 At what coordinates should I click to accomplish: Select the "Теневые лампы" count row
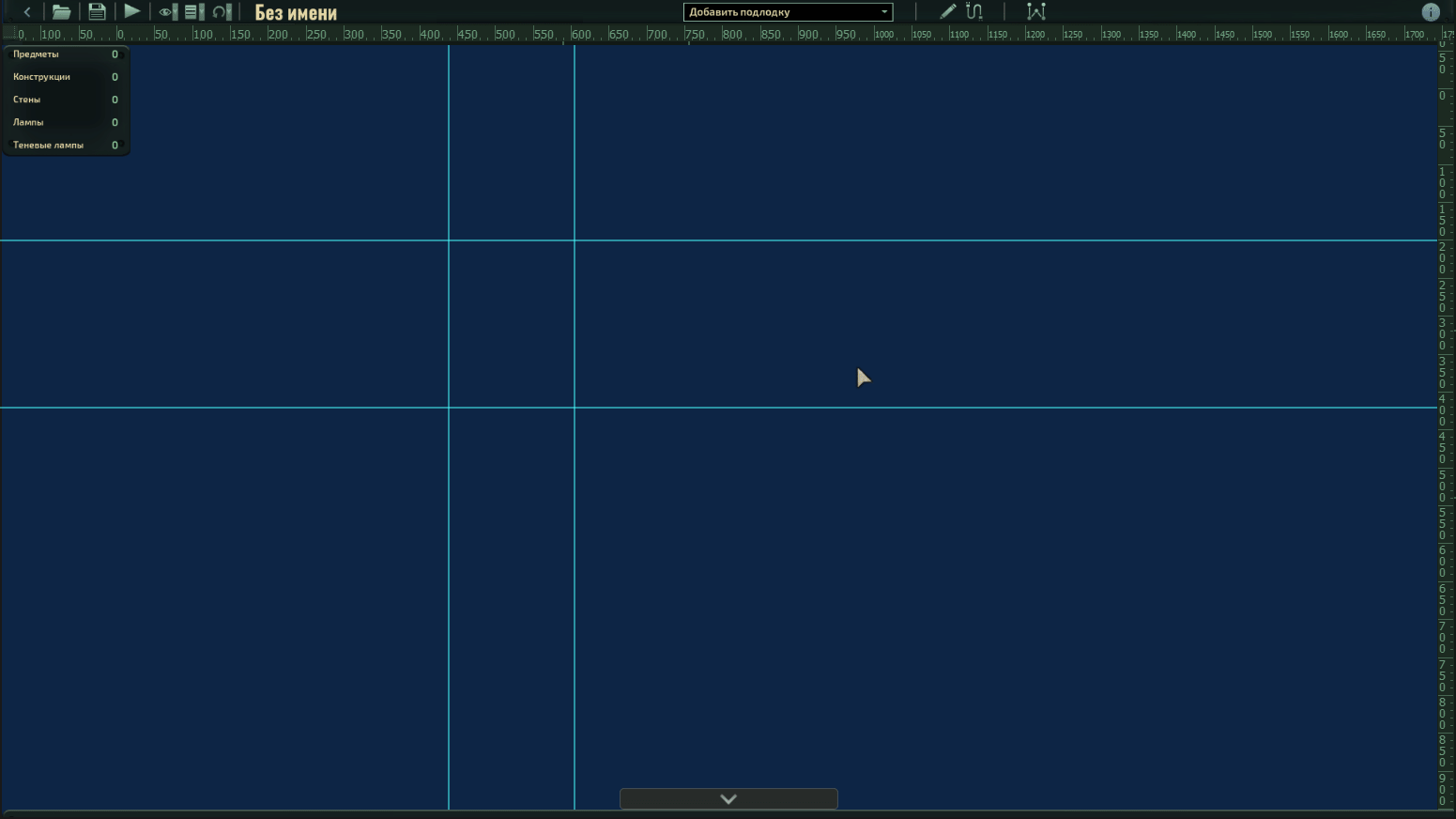pos(66,146)
